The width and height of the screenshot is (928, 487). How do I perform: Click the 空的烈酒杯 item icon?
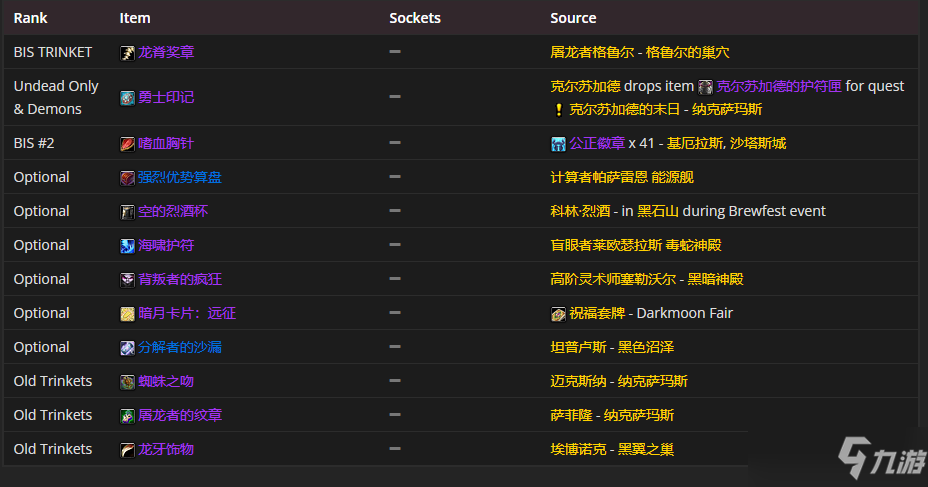[127, 212]
